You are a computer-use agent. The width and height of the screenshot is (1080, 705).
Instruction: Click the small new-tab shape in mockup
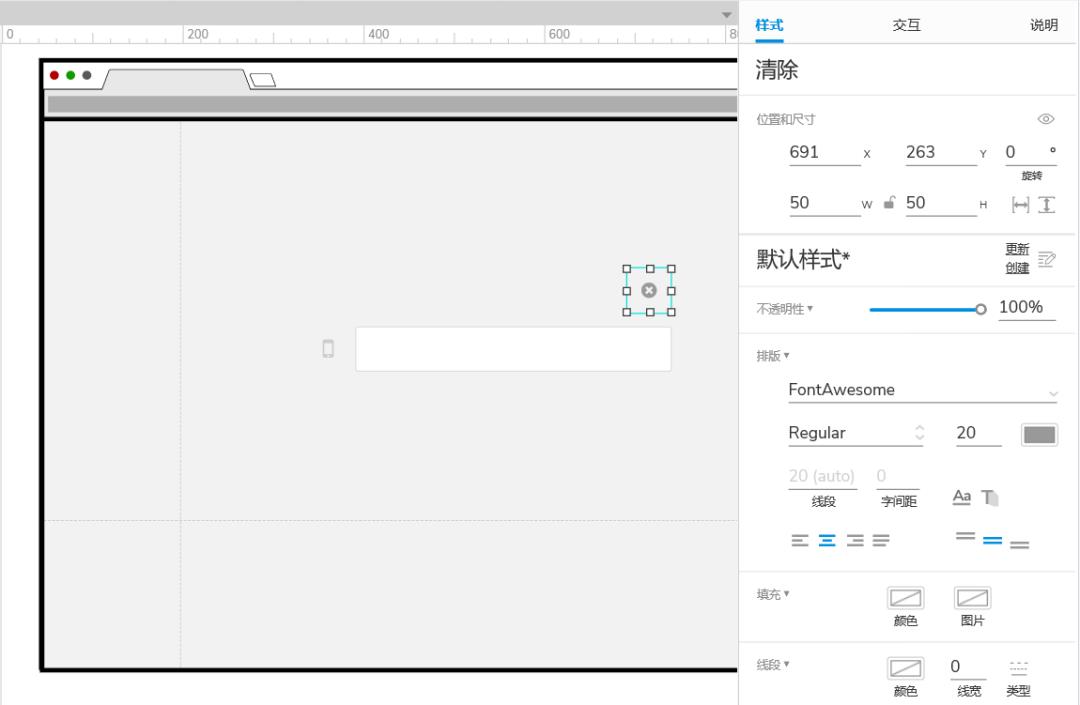262,80
